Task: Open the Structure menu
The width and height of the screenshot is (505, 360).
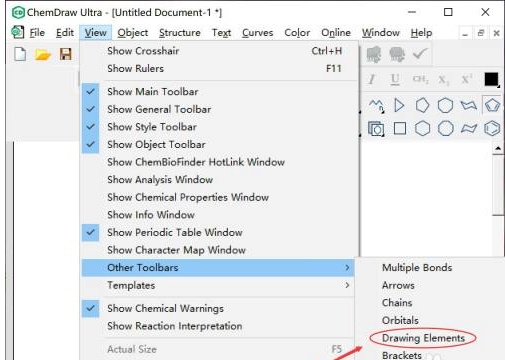Action: [180, 33]
